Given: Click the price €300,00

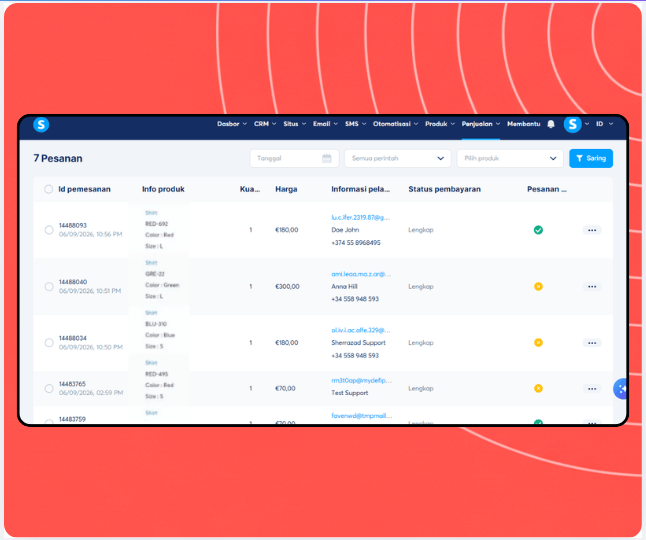Looking at the screenshot, I should click(x=288, y=286).
